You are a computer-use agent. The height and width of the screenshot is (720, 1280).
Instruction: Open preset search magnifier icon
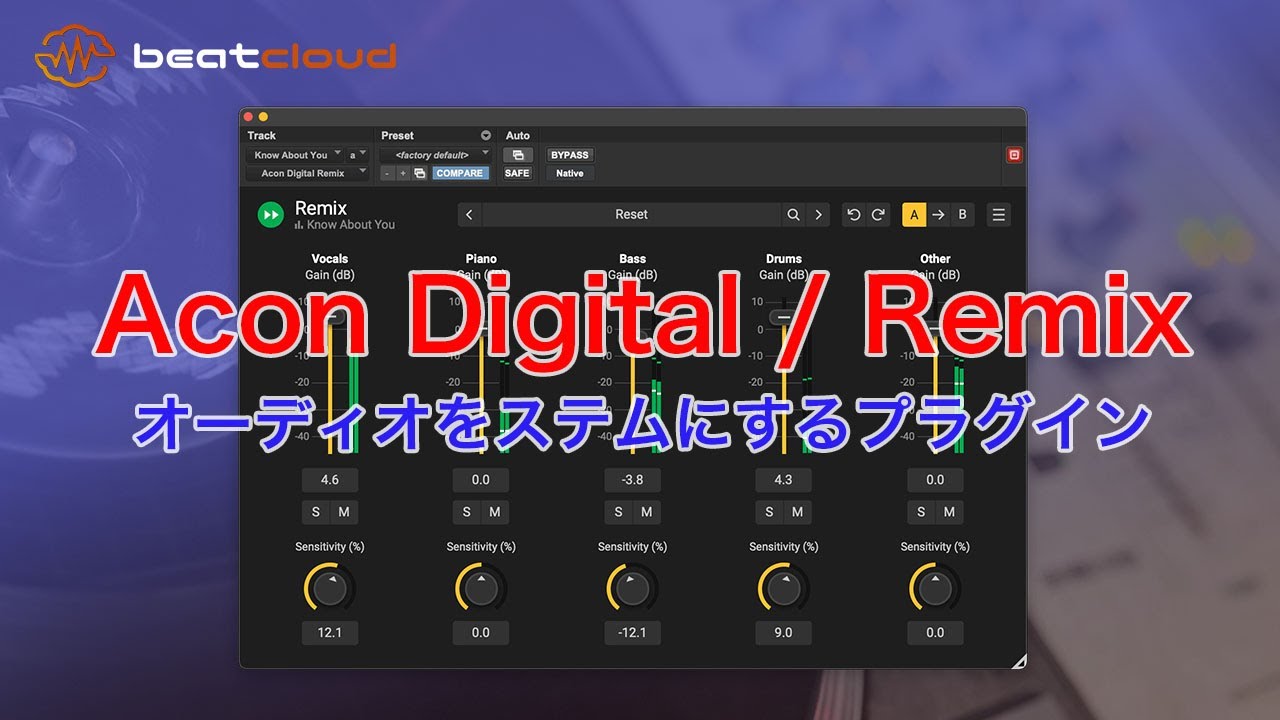point(793,214)
